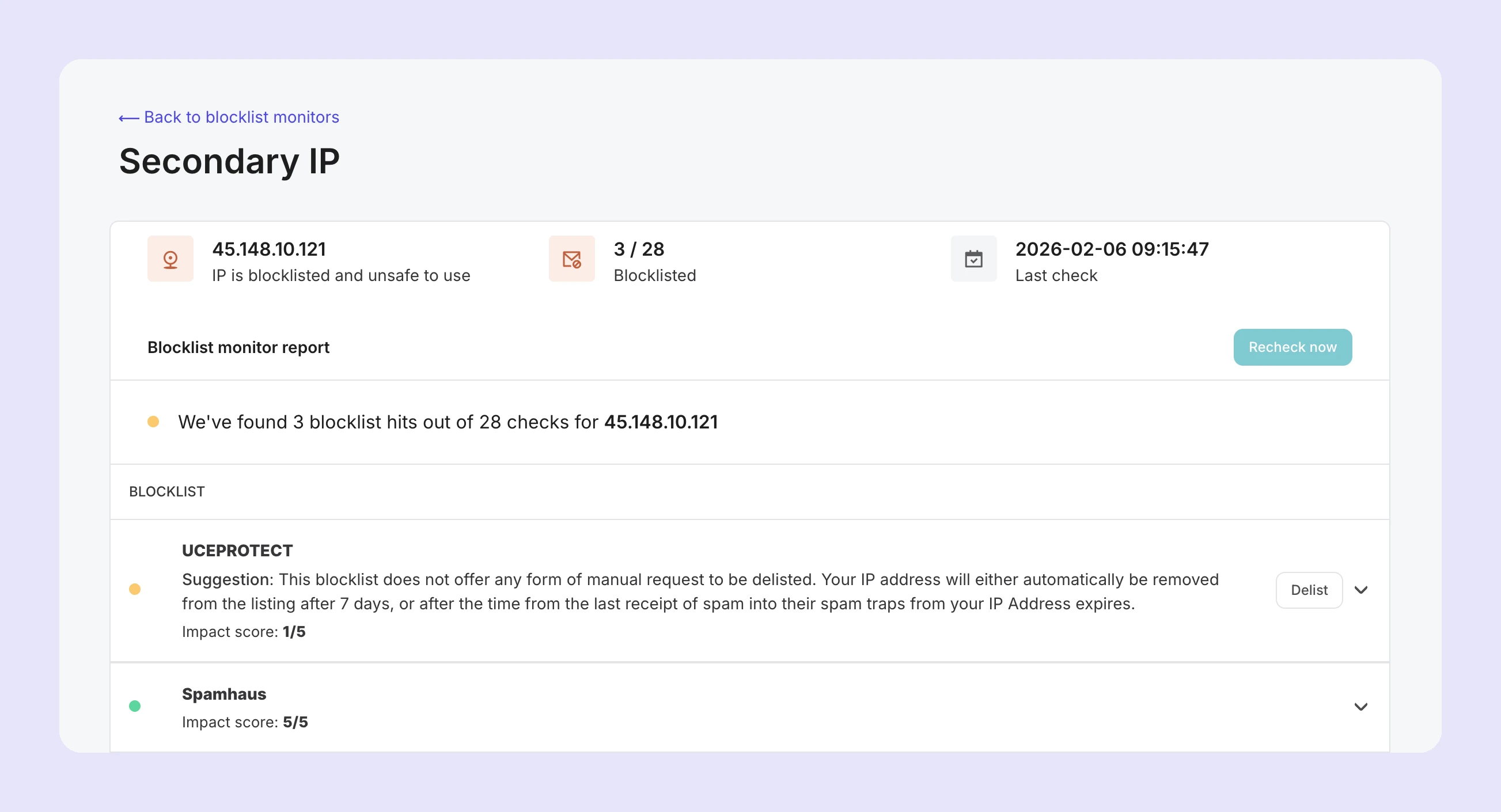Select the Secondary IP page title
Image resolution: width=1501 pixels, height=812 pixels.
point(229,161)
